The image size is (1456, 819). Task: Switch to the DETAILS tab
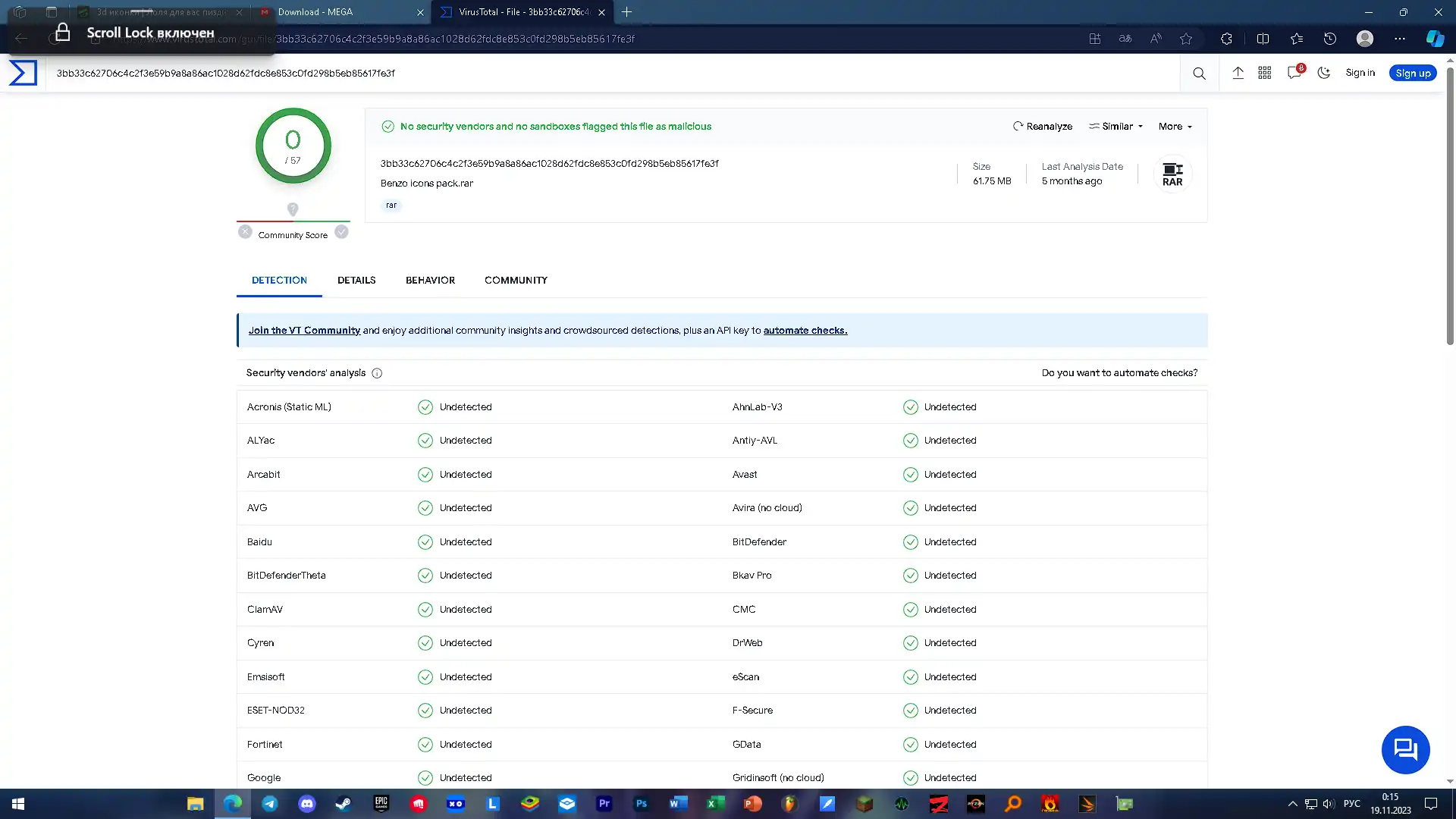tap(356, 280)
